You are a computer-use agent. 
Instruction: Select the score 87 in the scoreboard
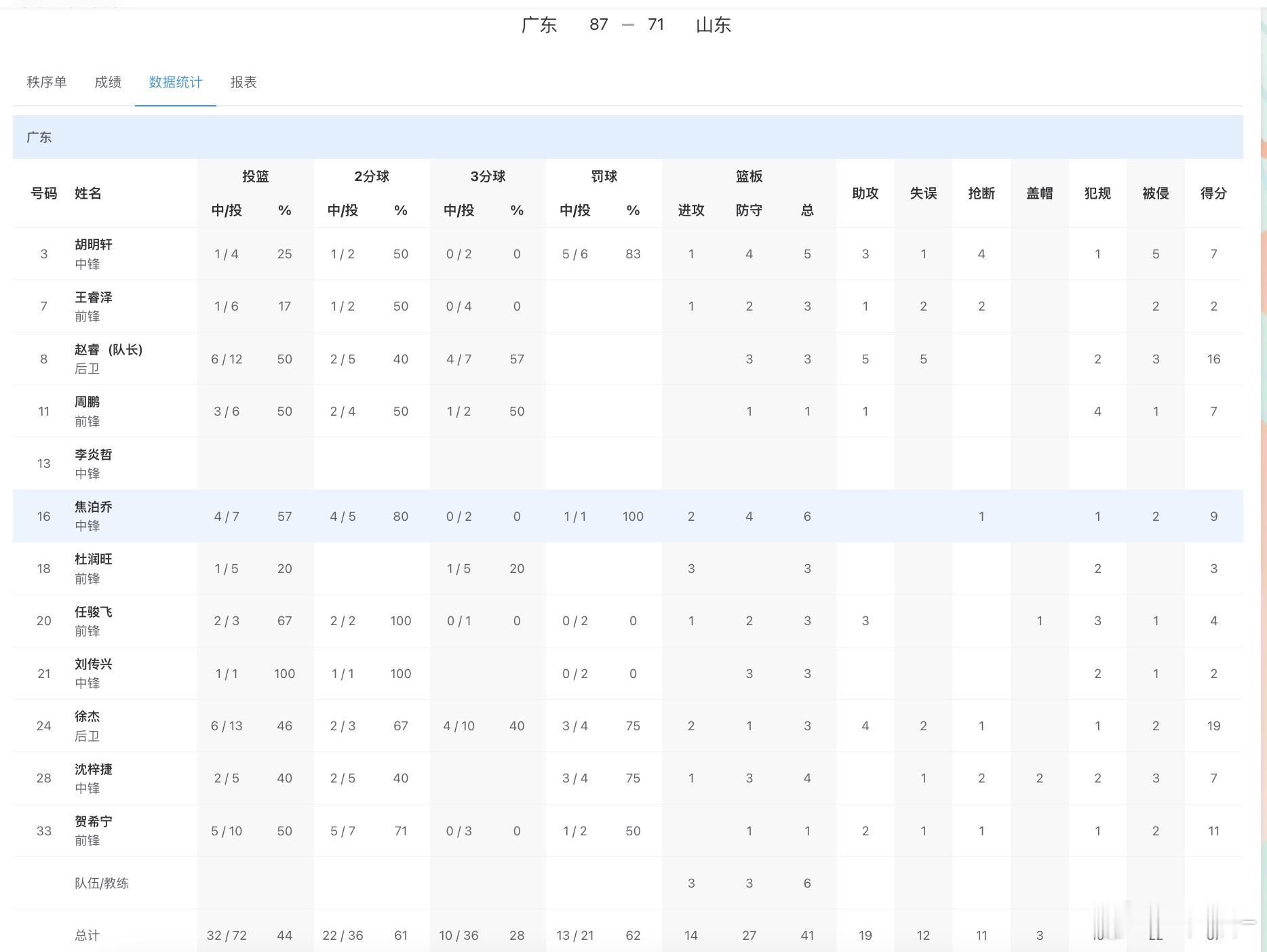tap(598, 24)
